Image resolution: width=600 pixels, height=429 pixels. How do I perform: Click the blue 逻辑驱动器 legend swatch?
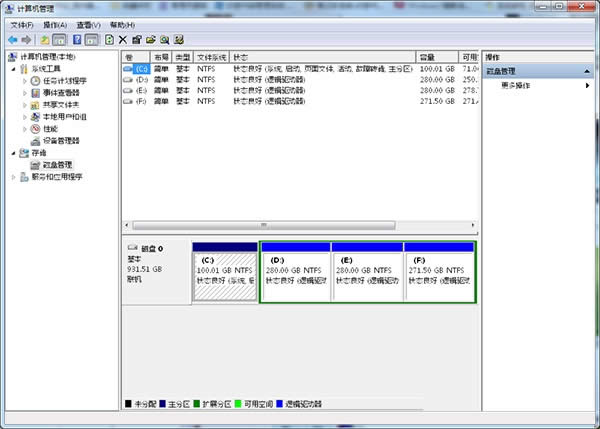click(279, 403)
